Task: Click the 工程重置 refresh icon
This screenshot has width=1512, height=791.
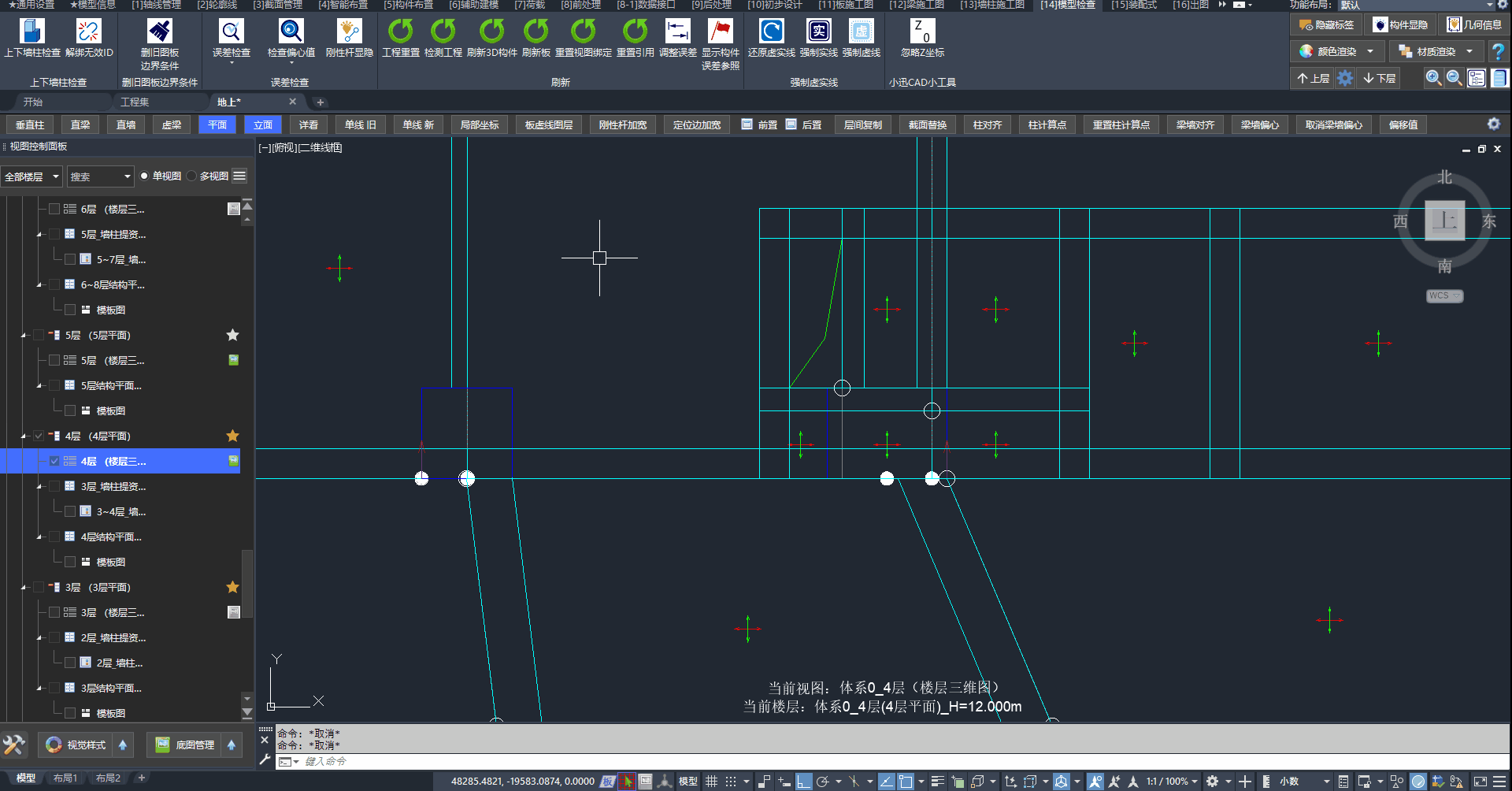Action: pos(401,32)
